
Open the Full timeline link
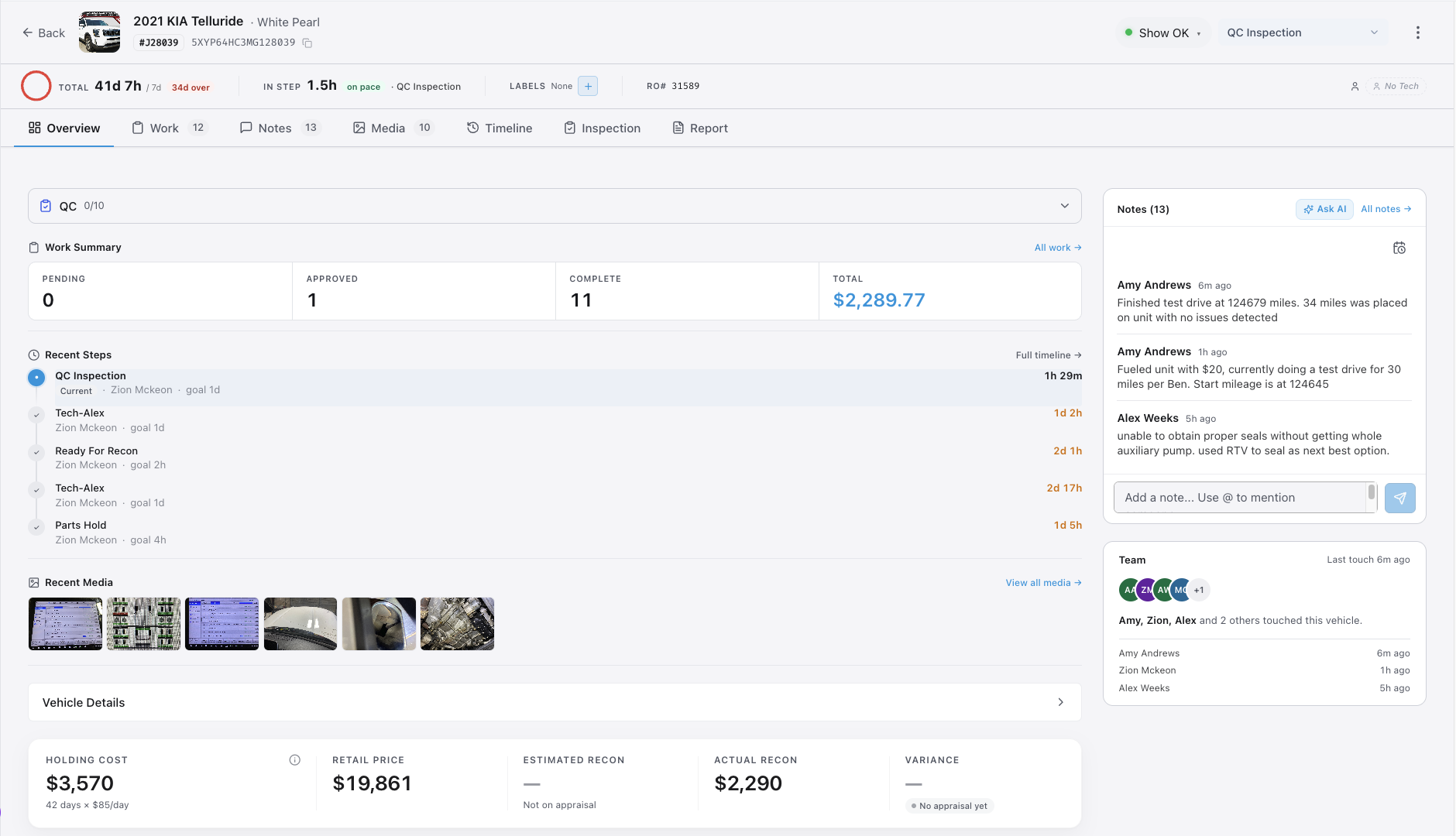coord(1049,355)
